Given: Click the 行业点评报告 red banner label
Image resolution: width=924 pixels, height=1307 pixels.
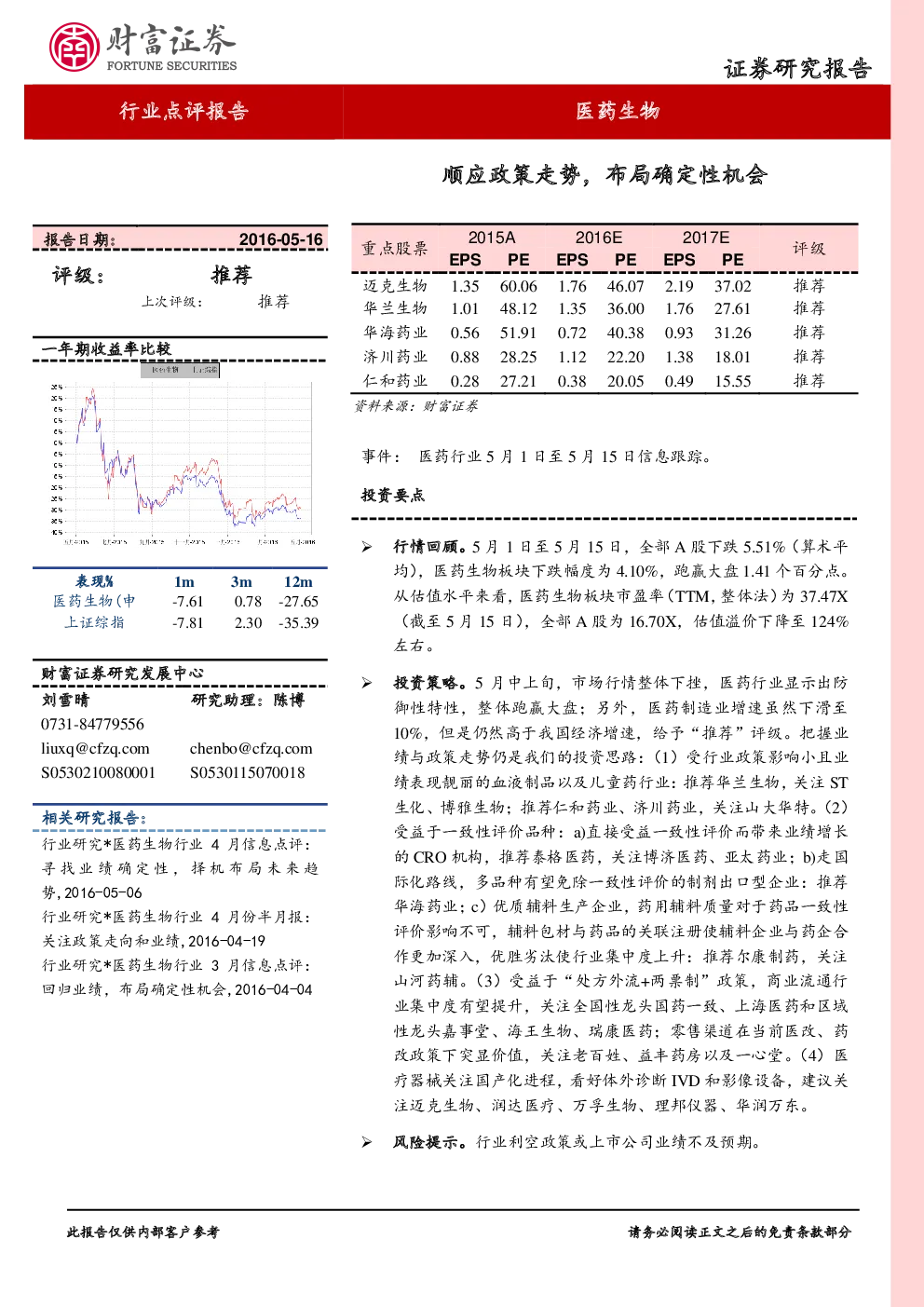Looking at the screenshot, I should coord(183,112).
